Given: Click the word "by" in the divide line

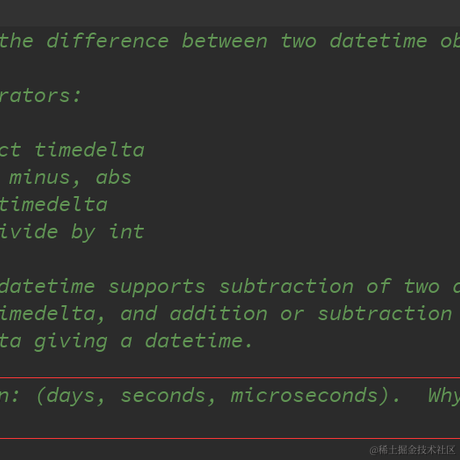Looking at the screenshot, I should tap(83, 233).
